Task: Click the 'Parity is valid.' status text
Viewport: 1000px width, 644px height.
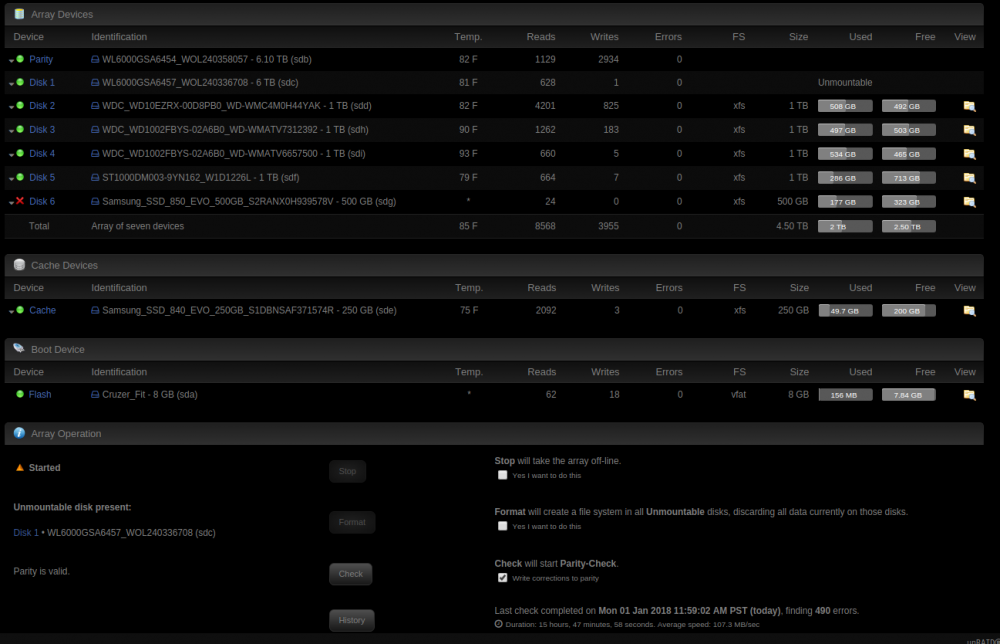Action: (41, 571)
